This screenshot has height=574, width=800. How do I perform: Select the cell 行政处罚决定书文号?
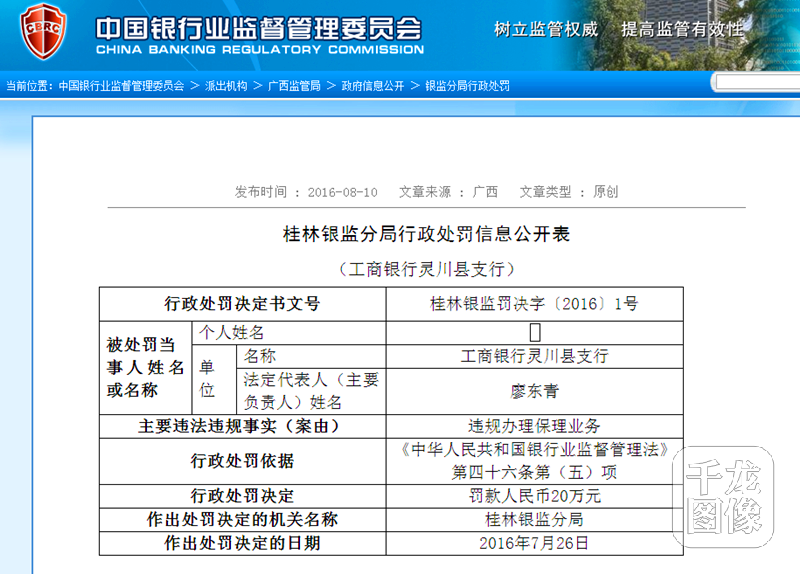pos(242,304)
